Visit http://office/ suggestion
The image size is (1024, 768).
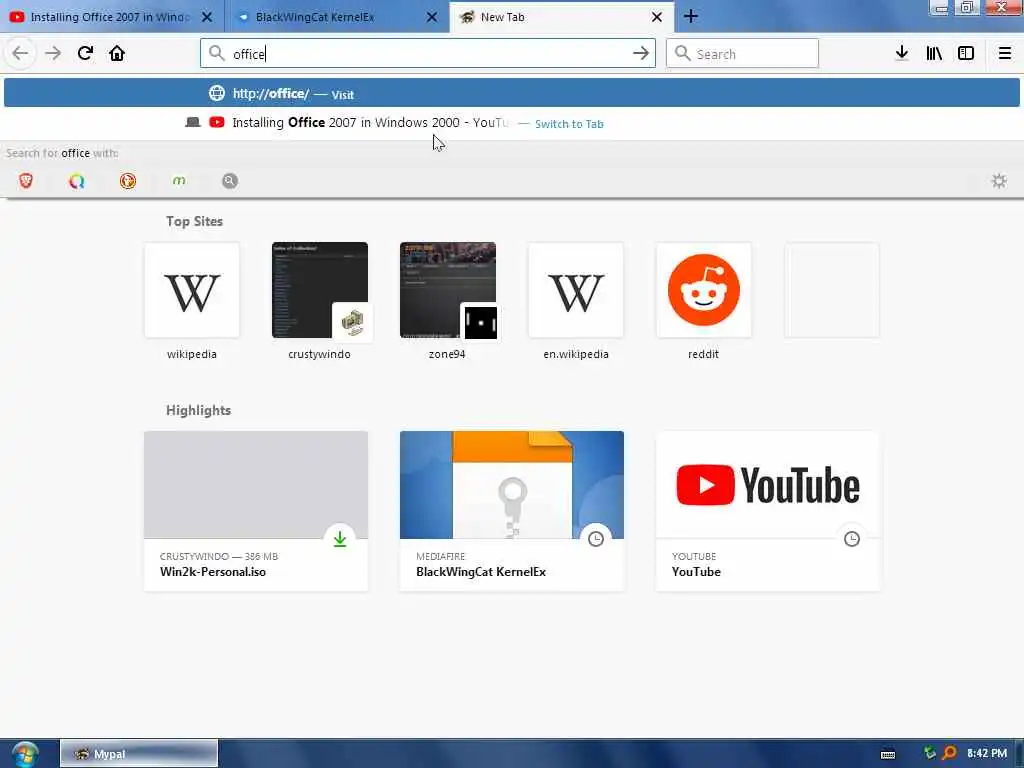tap(512, 93)
